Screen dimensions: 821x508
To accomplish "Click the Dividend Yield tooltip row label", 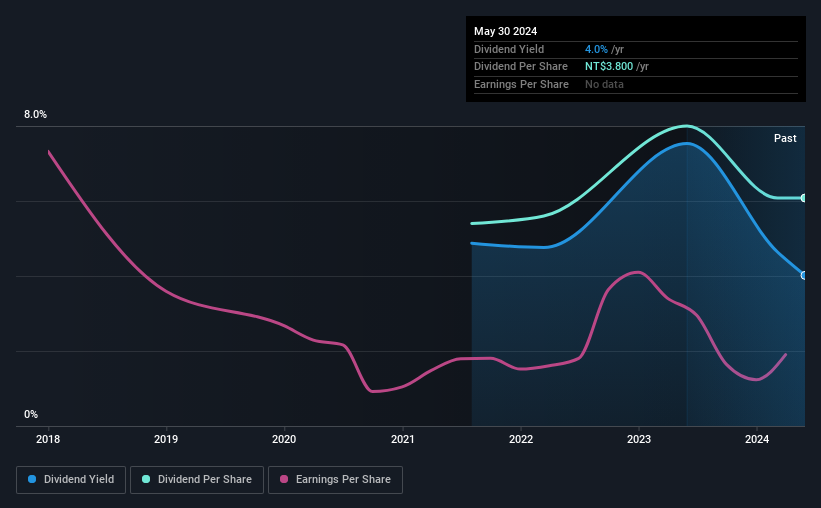I will point(509,49).
